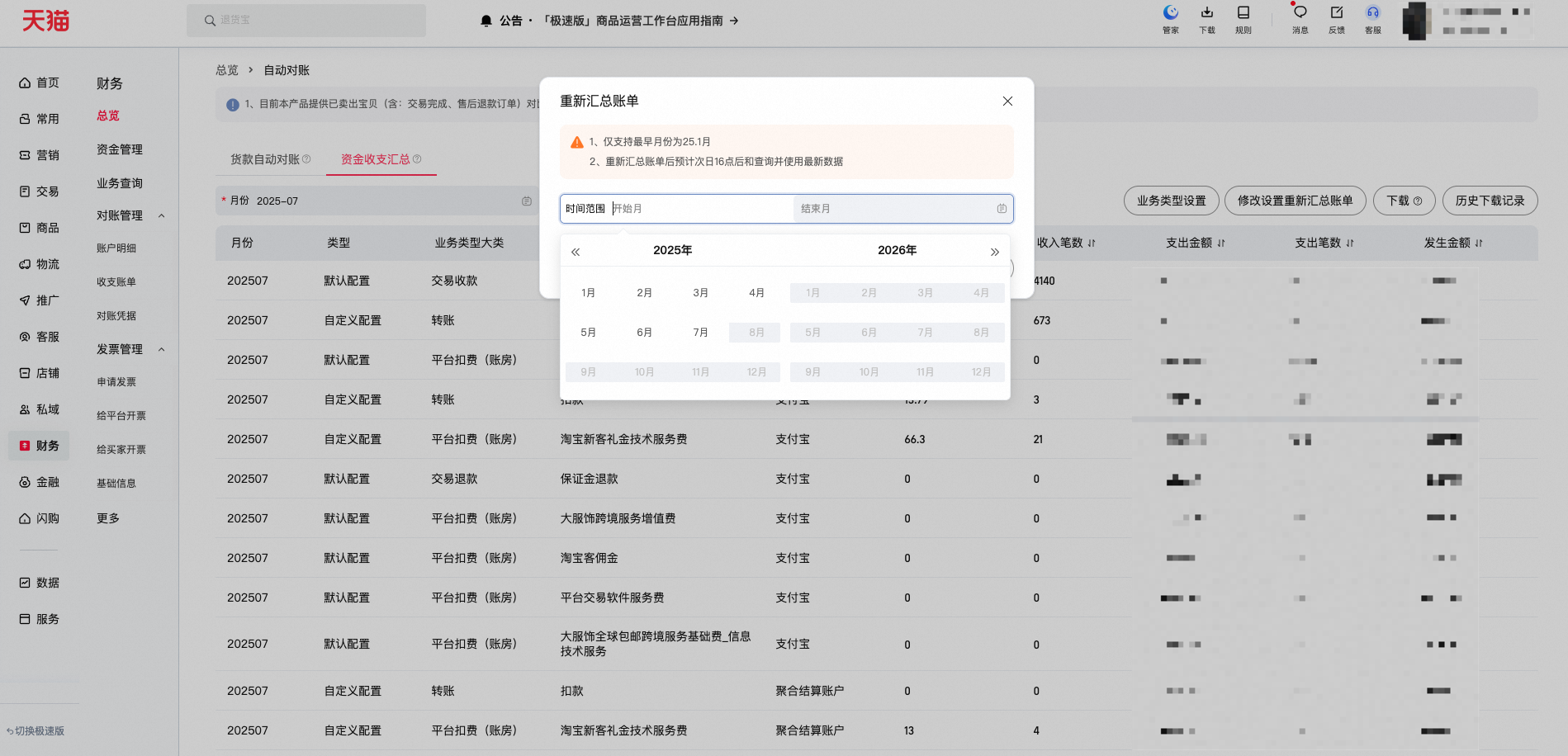Open the 管家 assistant icon
1568x756 pixels.
(1171, 20)
